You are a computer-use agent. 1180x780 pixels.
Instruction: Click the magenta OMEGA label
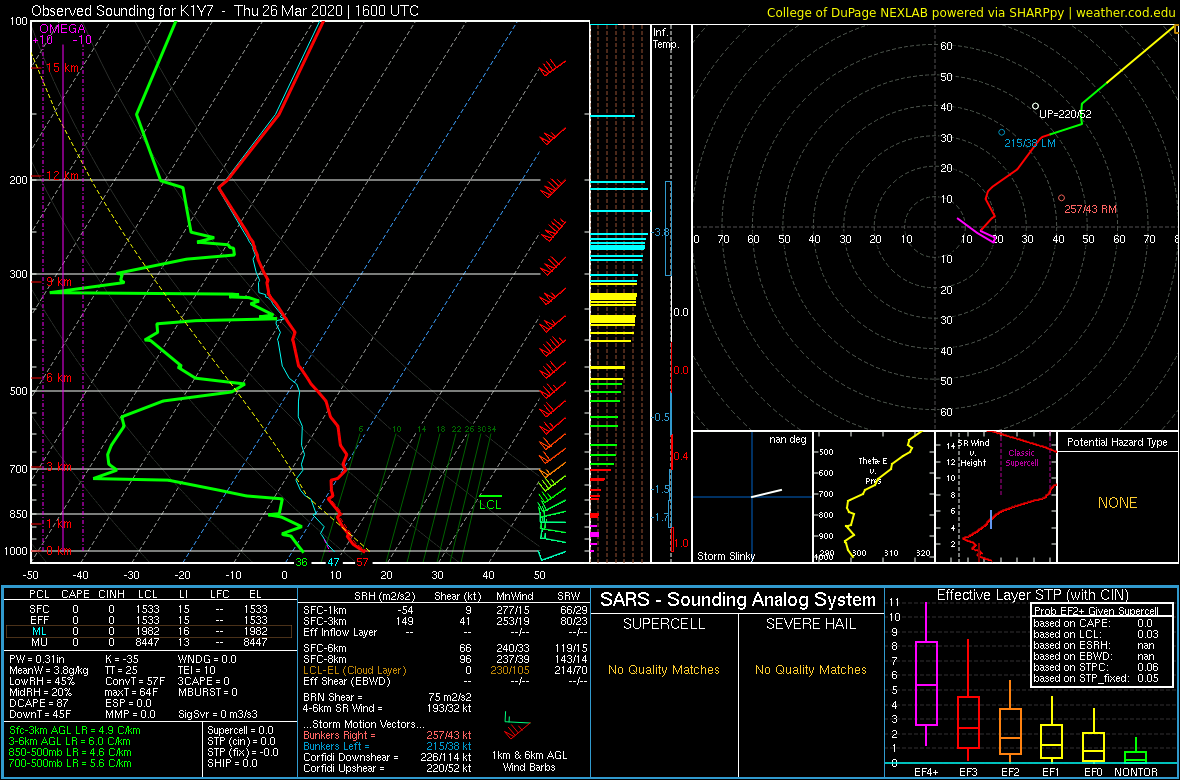pyautogui.click(x=60, y=28)
